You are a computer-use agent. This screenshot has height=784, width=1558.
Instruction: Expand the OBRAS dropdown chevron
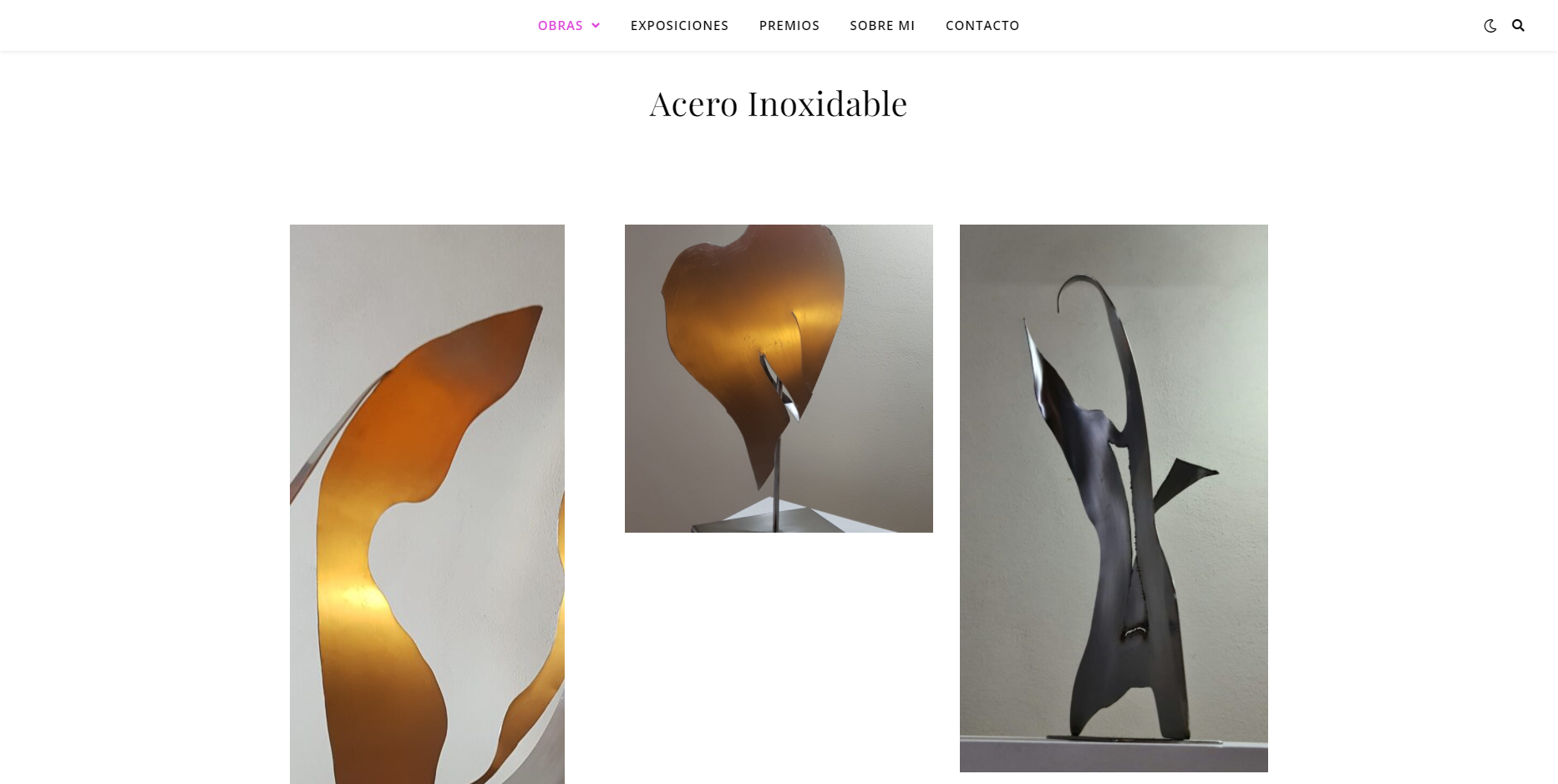point(596,26)
